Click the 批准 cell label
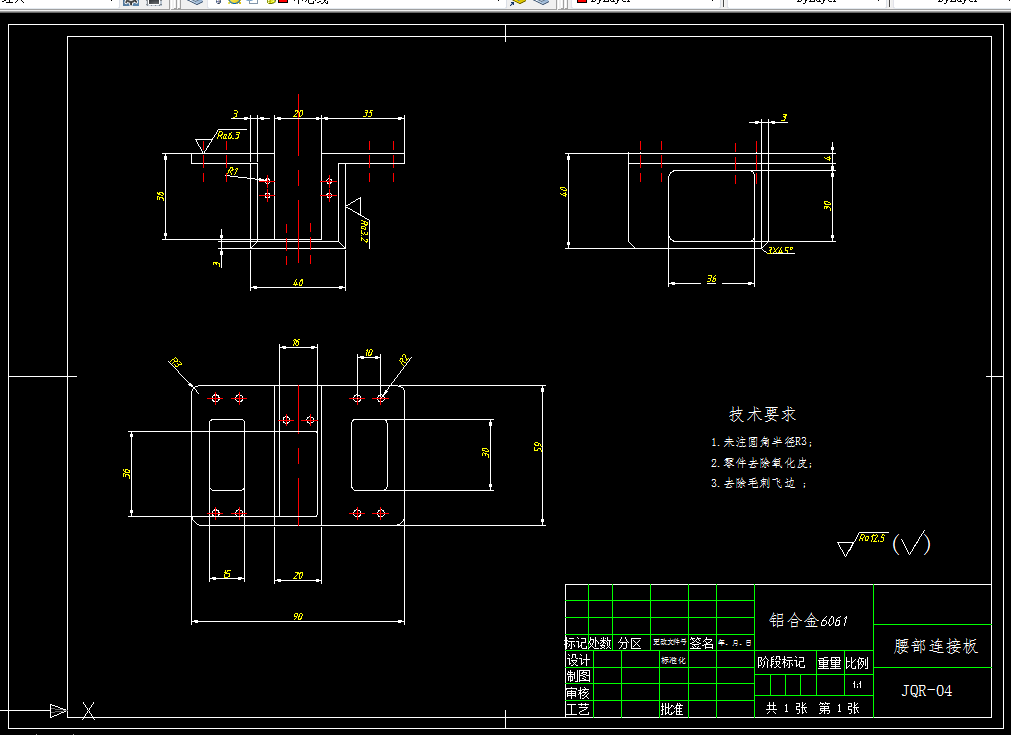1011x735 pixels. click(672, 709)
